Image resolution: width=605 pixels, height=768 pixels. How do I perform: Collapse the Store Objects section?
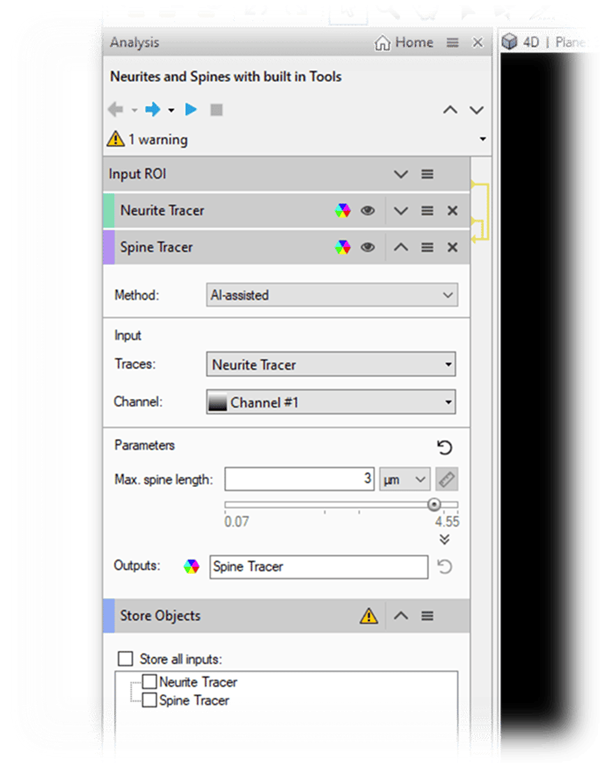tap(401, 616)
